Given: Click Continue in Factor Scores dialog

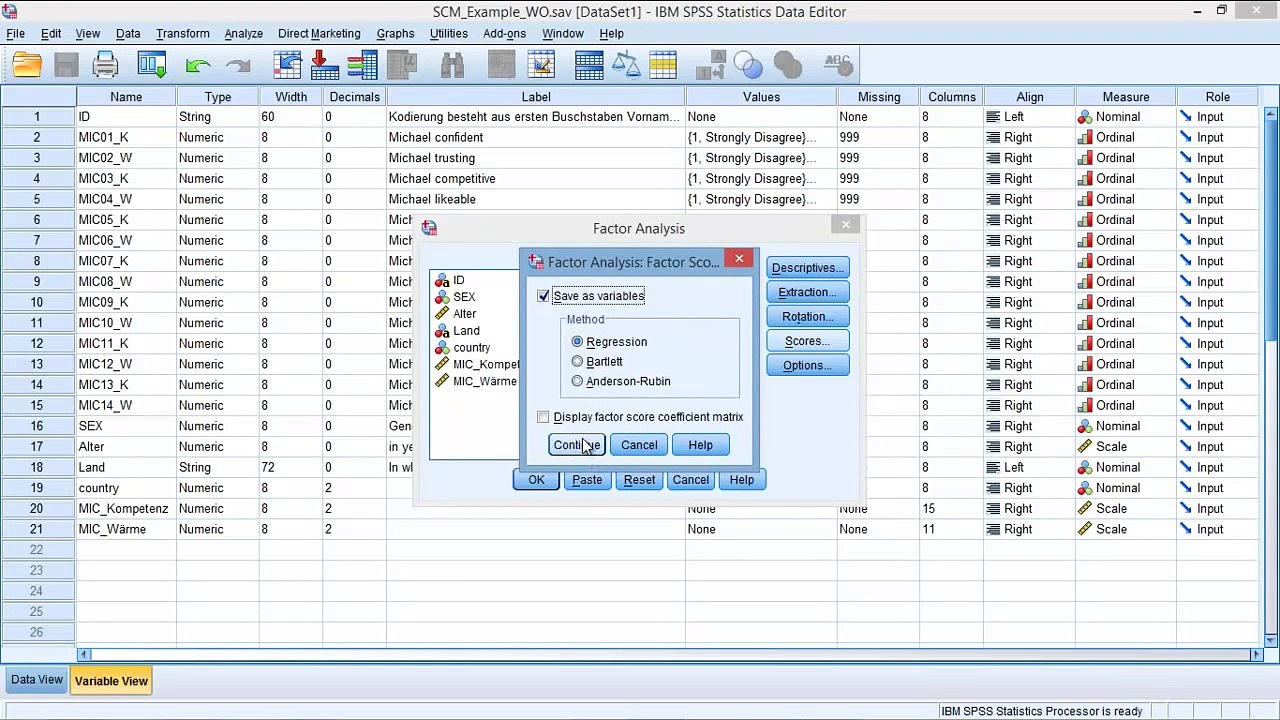Looking at the screenshot, I should pyautogui.click(x=577, y=445).
